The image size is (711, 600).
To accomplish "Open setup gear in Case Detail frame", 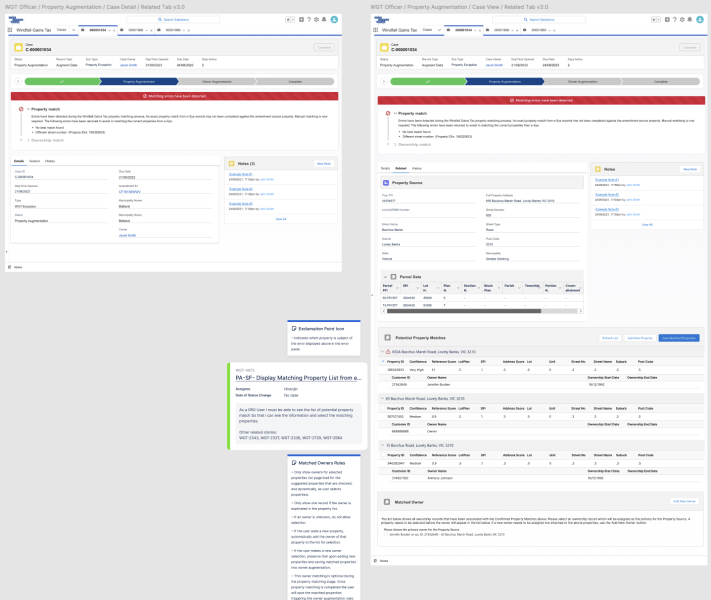I will pyautogui.click(x=316, y=20).
